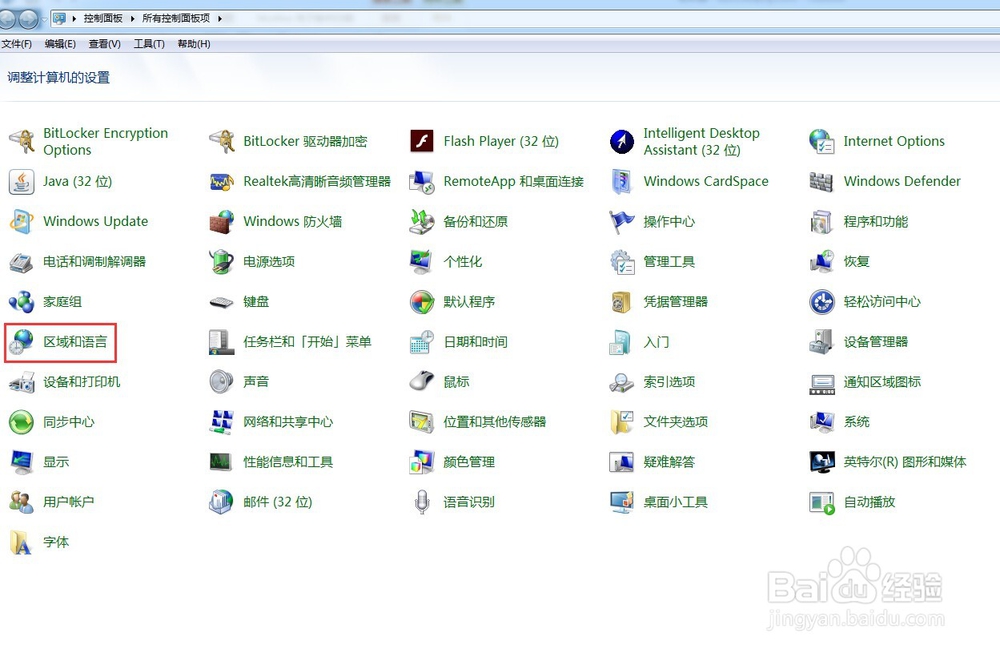Open the 语音识别 microphone icon
This screenshot has width=1000, height=653.
click(422, 502)
